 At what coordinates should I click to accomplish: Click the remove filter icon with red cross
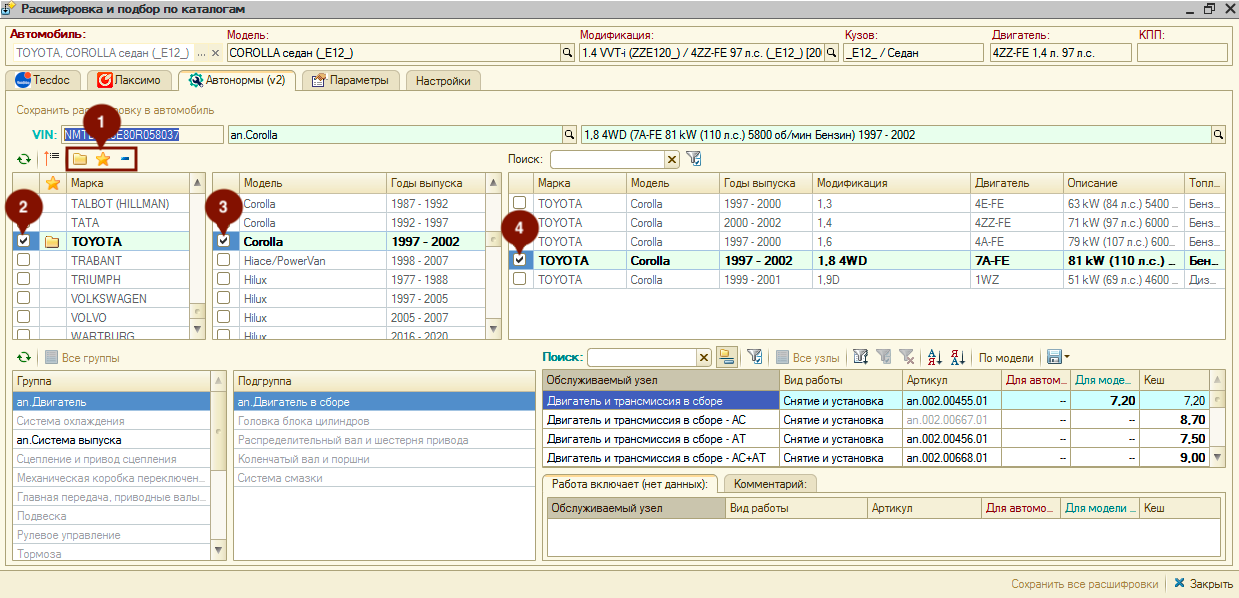pyautogui.click(x=906, y=357)
